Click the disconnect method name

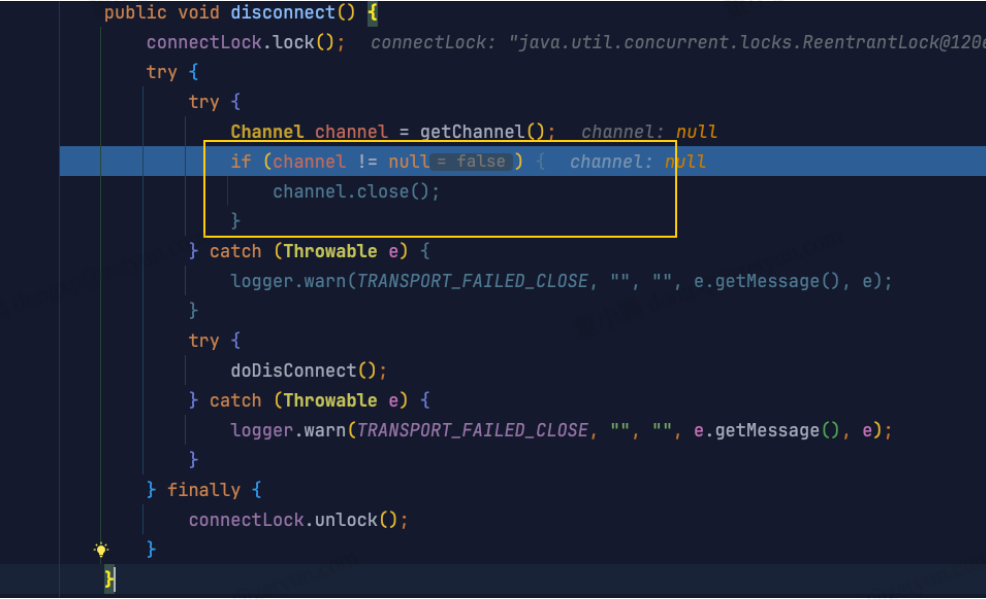(x=282, y=13)
